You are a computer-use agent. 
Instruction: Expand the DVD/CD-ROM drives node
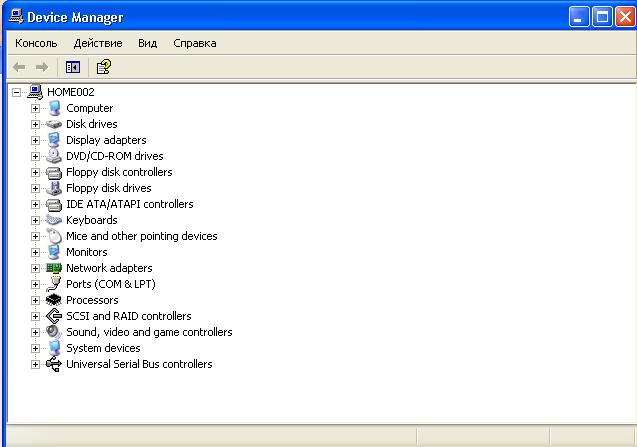click(35, 156)
